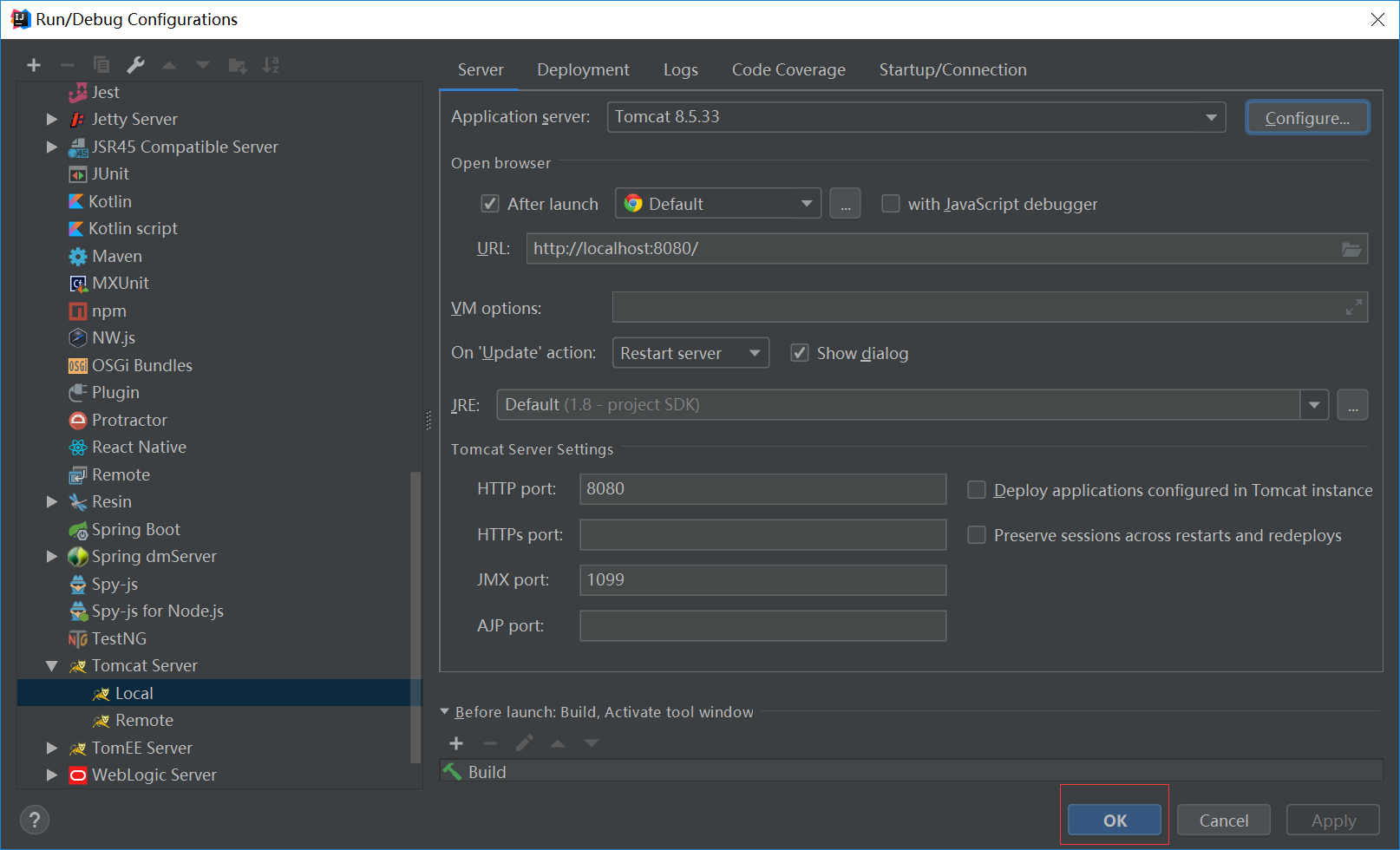Expand the Jetty Server node

pos(52,119)
